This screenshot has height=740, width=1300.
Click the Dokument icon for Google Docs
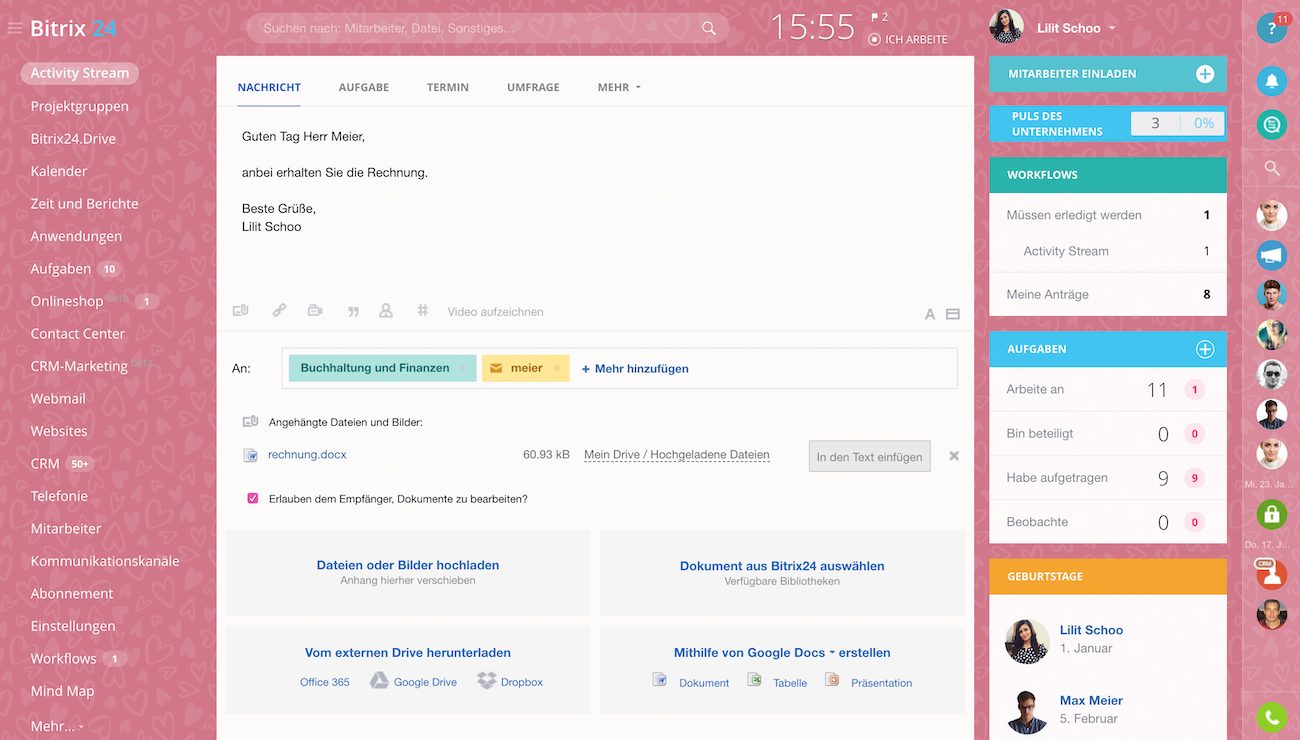660,680
